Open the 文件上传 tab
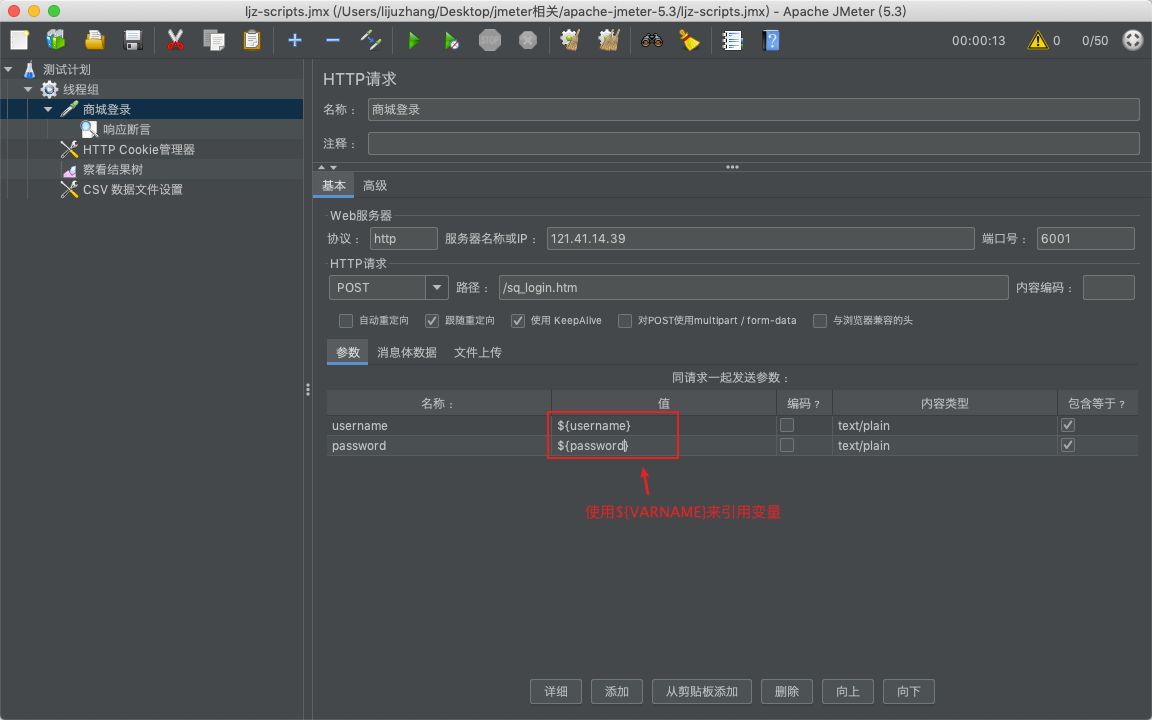The height and width of the screenshot is (720, 1152). (478, 353)
